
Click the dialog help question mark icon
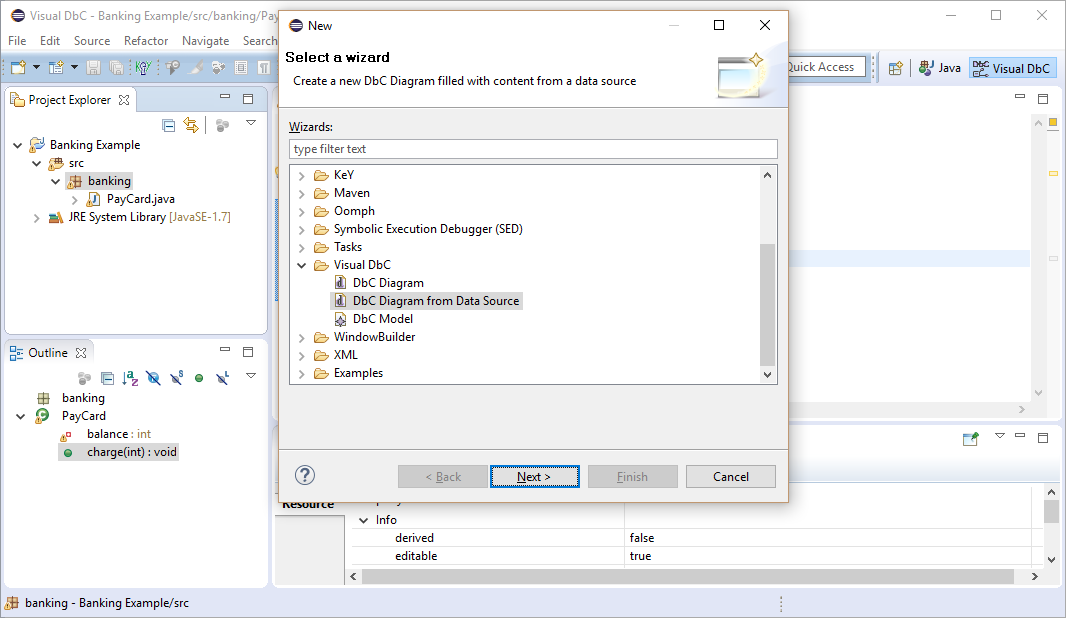click(x=305, y=475)
